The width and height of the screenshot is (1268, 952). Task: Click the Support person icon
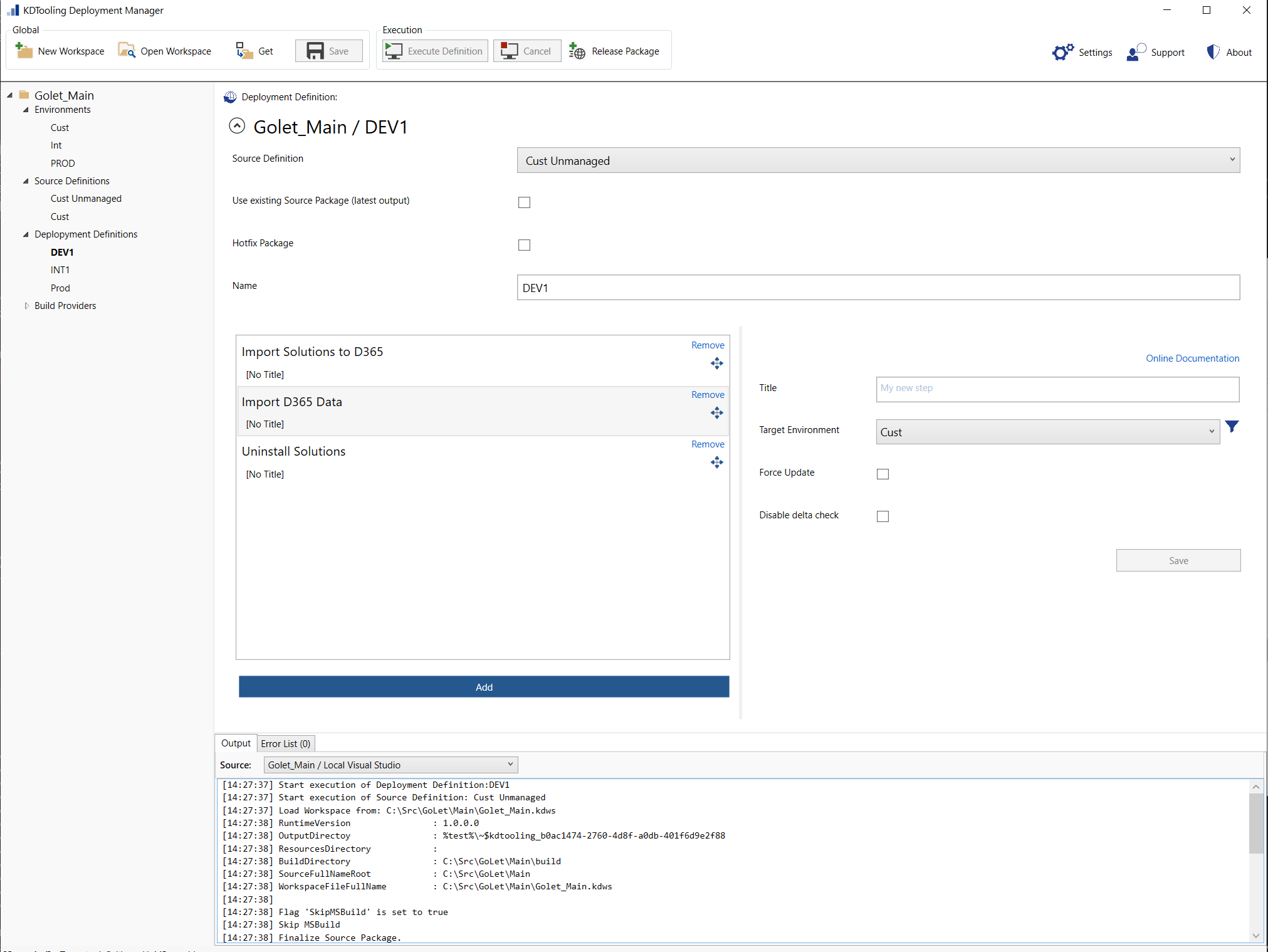(x=1136, y=52)
